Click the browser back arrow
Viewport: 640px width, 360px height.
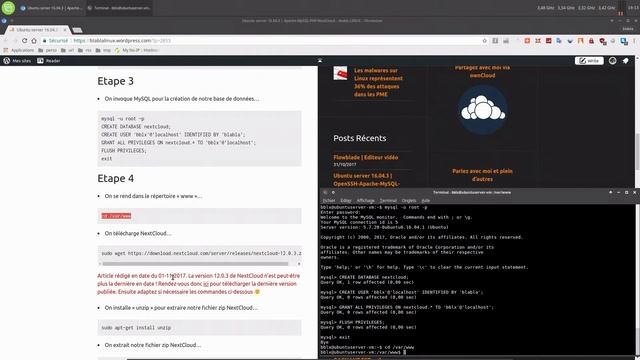pyautogui.click(x=5, y=41)
